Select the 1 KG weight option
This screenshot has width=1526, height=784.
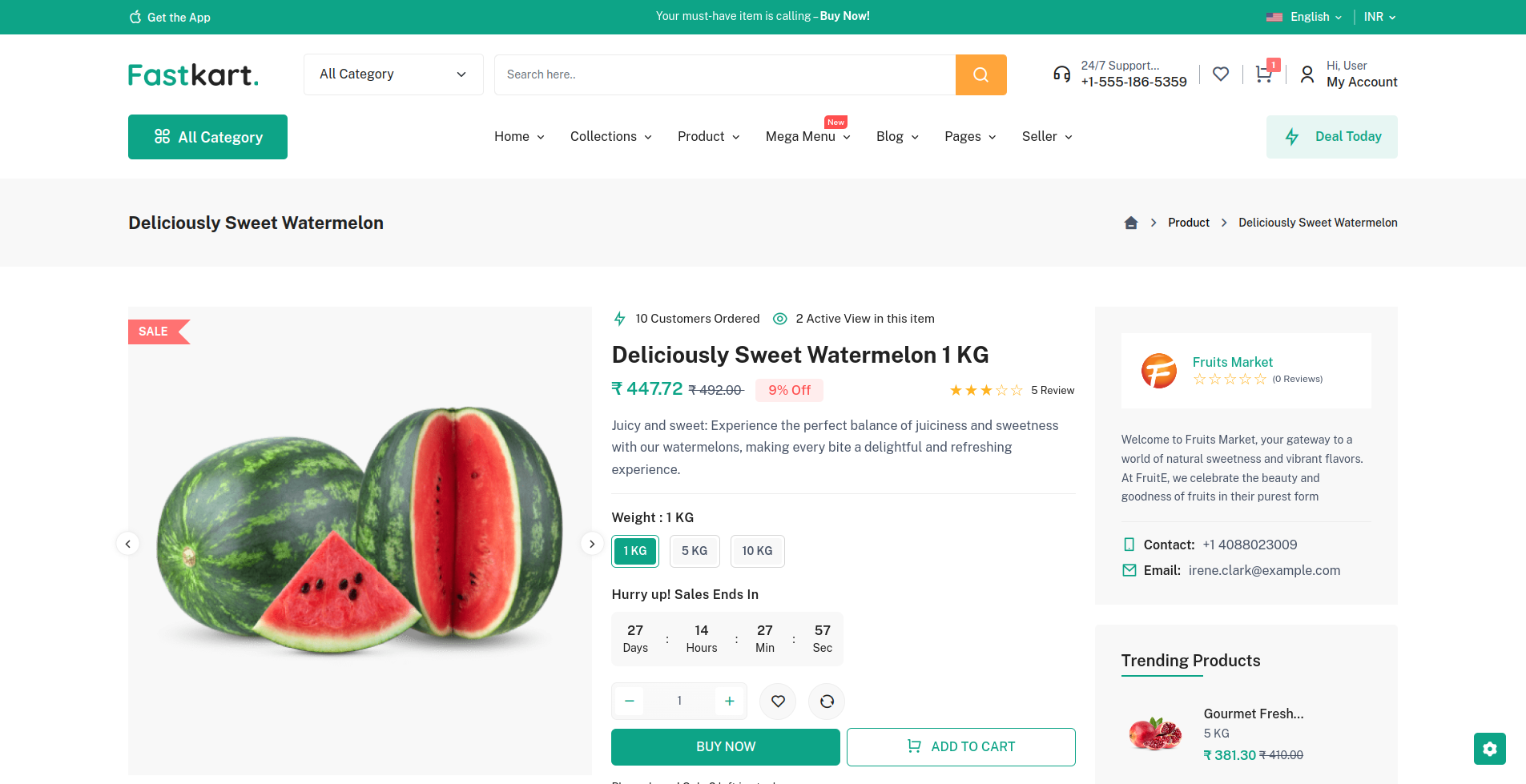click(635, 551)
